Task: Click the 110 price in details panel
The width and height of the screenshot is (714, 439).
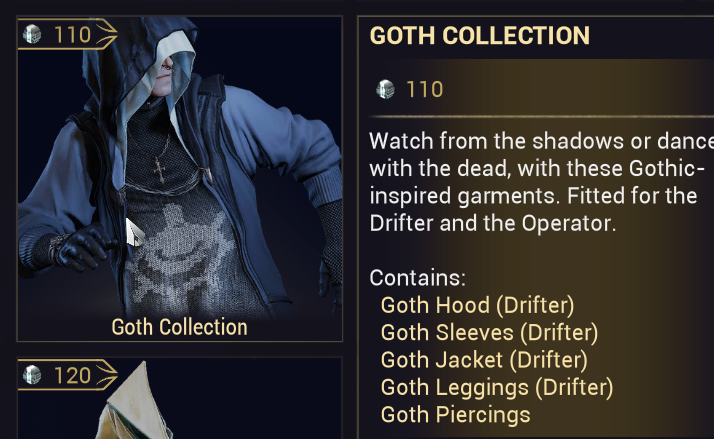Action: click(x=424, y=89)
